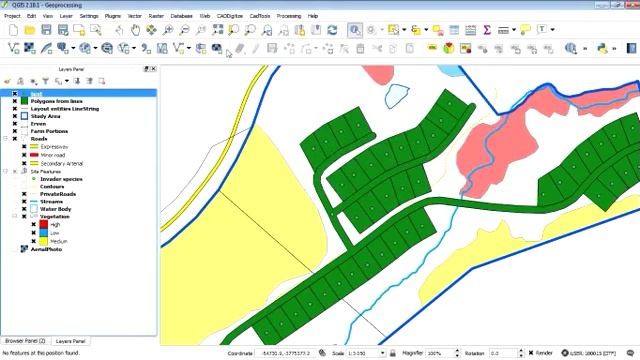The height and width of the screenshot is (360, 640).
Task: Select the Layout entities LineString layer
Action: [64, 109]
